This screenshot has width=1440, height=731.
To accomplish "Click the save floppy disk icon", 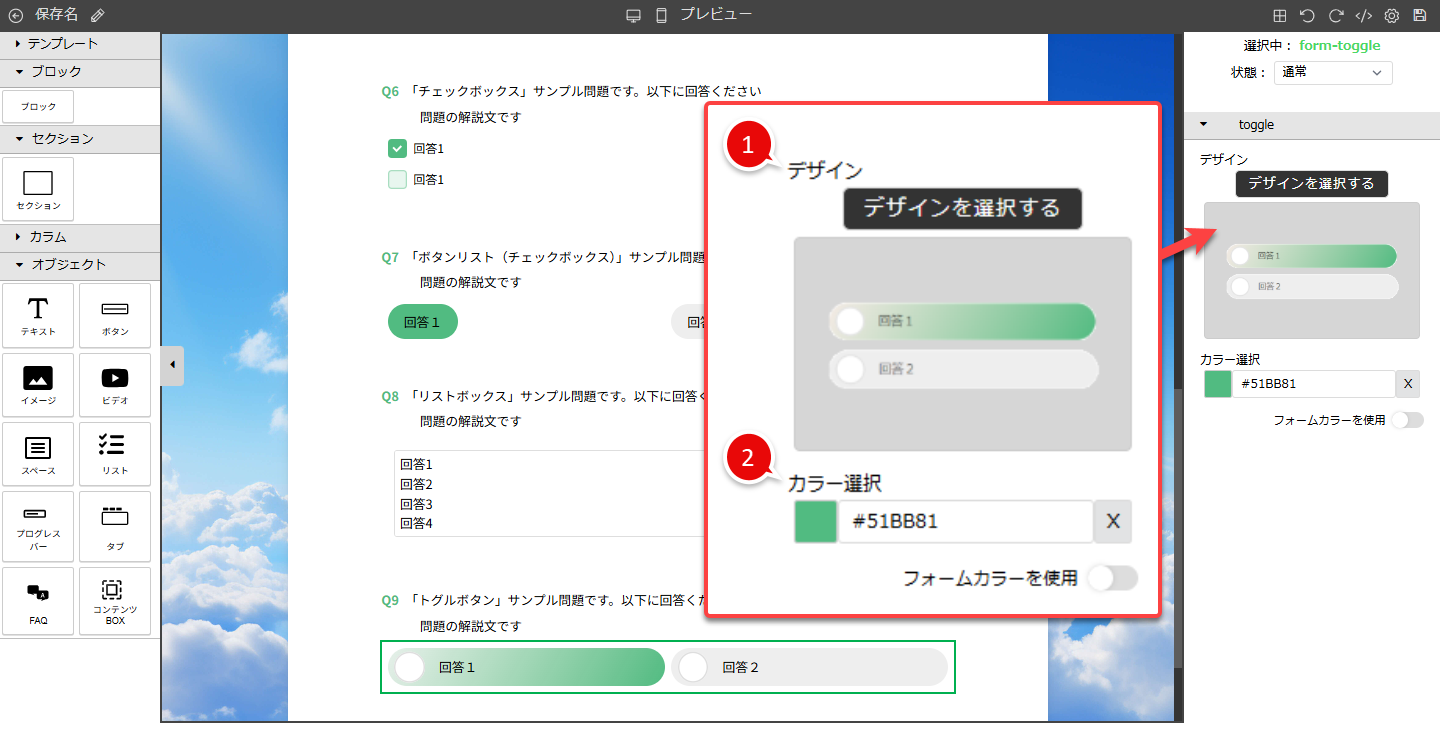I will [x=1420, y=15].
